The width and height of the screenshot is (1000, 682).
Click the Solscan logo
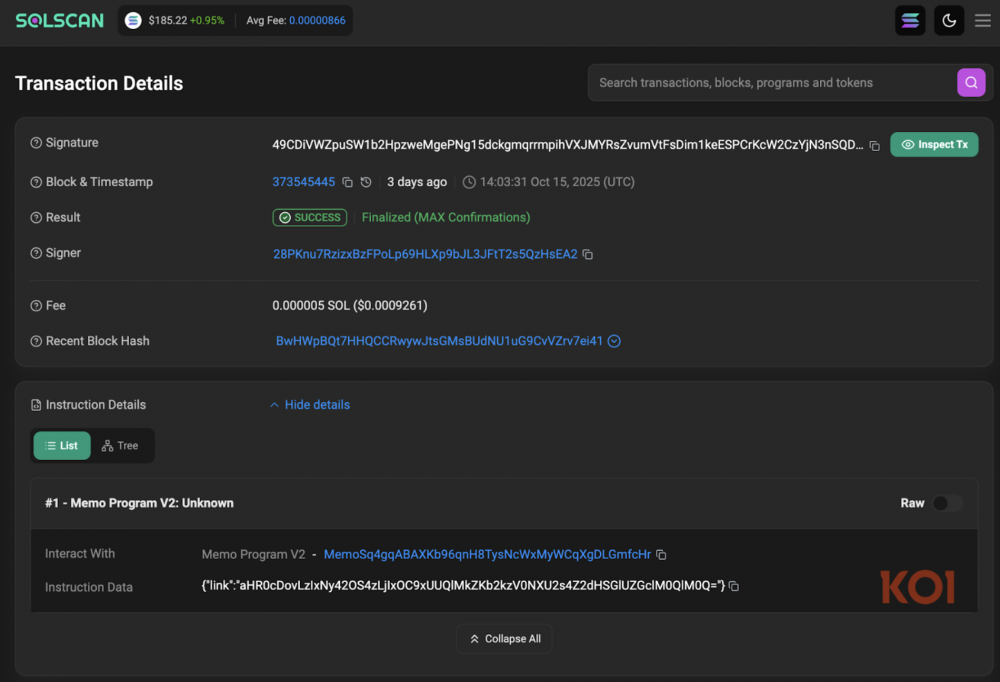pyautogui.click(x=60, y=20)
